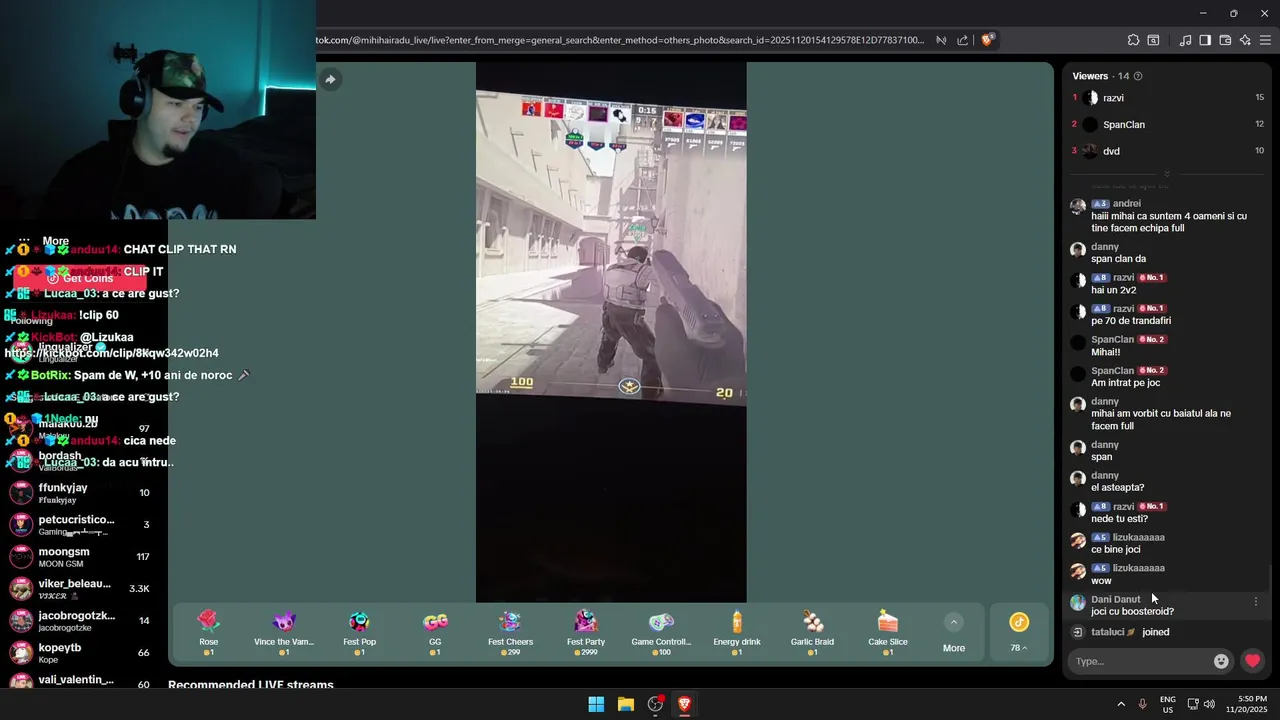Send the Fest Cheers gift

pos(510,632)
